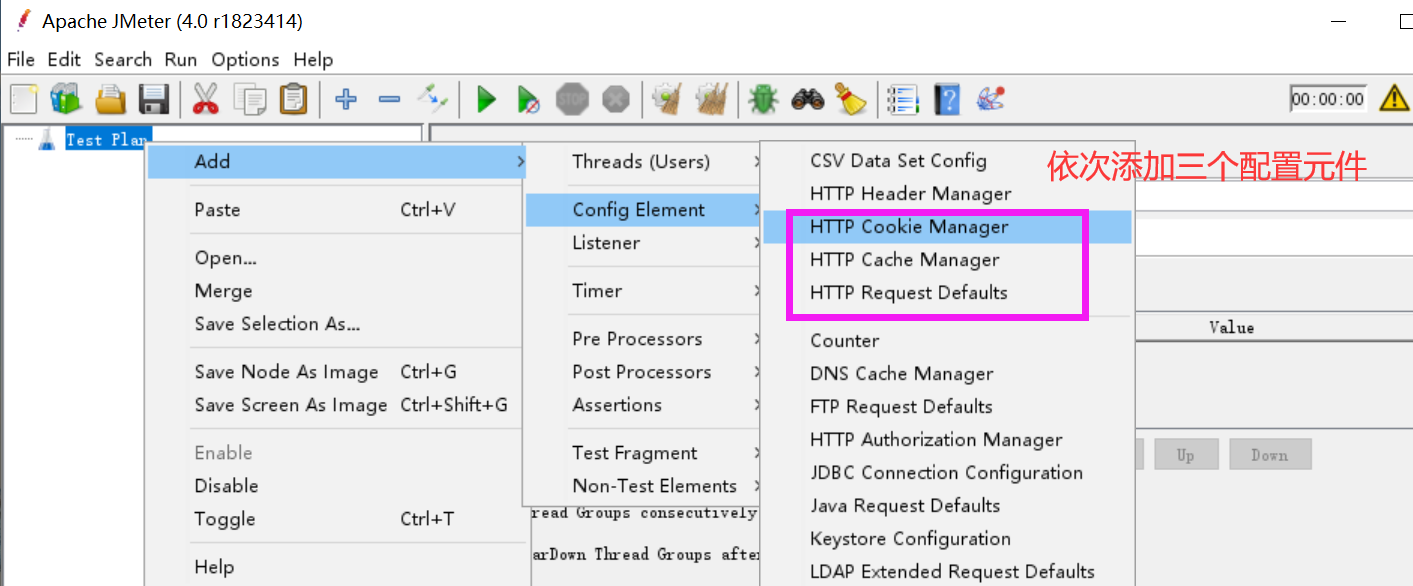Image resolution: width=1413 pixels, height=586 pixels.
Task: Click the Test Plan flask icon
Action: tap(47, 140)
